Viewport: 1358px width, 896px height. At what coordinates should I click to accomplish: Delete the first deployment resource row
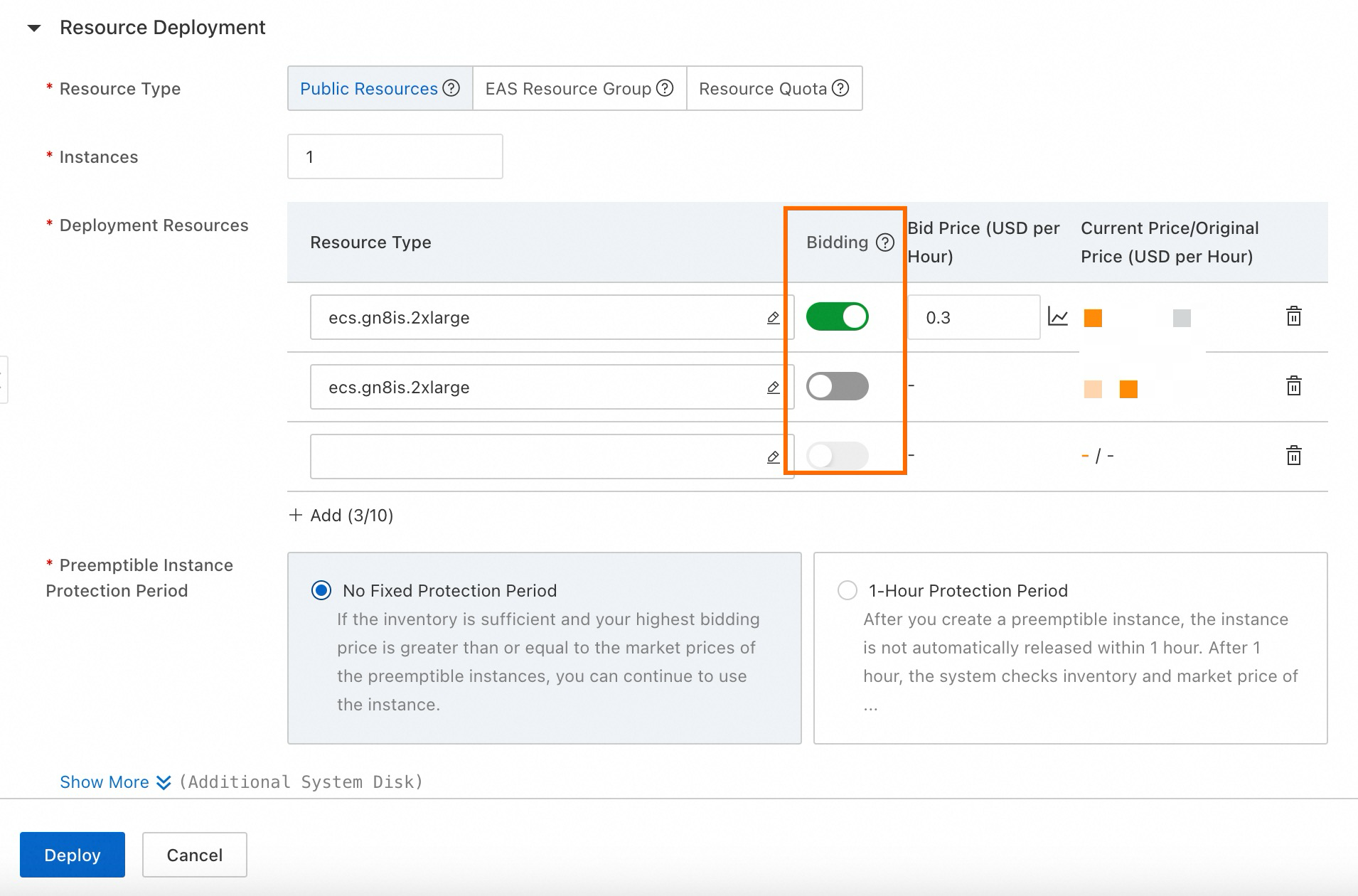(x=1293, y=316)
